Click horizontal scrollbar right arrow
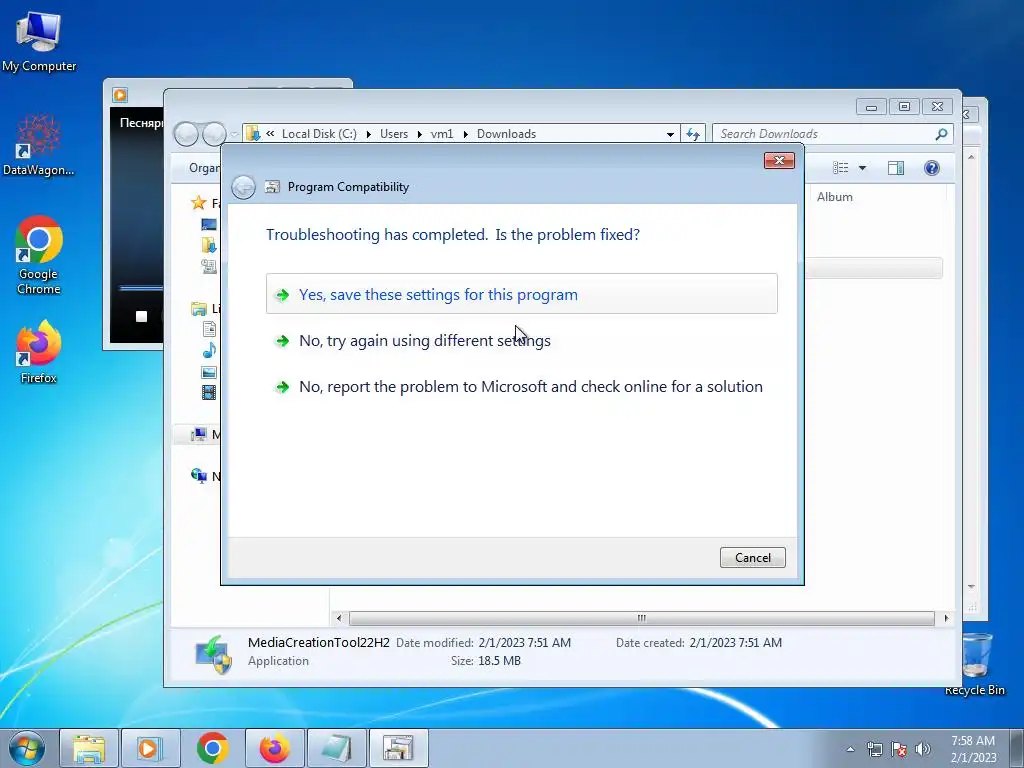This screenshot has height=768, width=1024. click(x=946, y=618)
